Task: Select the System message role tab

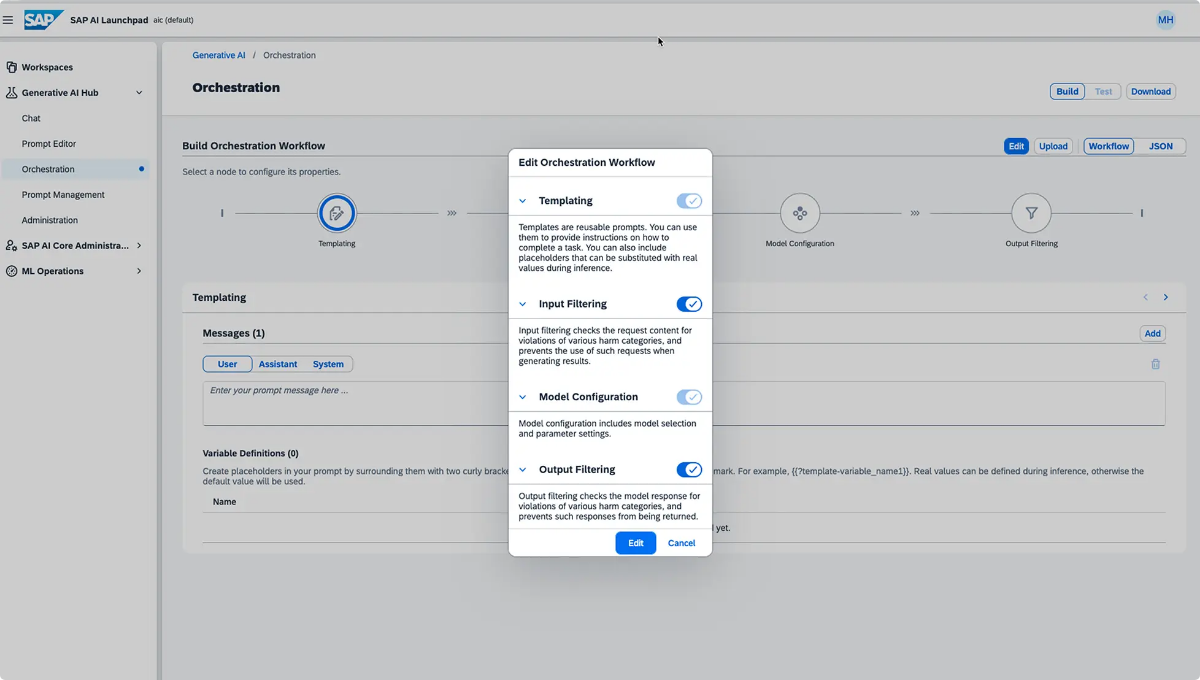Action: (x=327, y=364)
